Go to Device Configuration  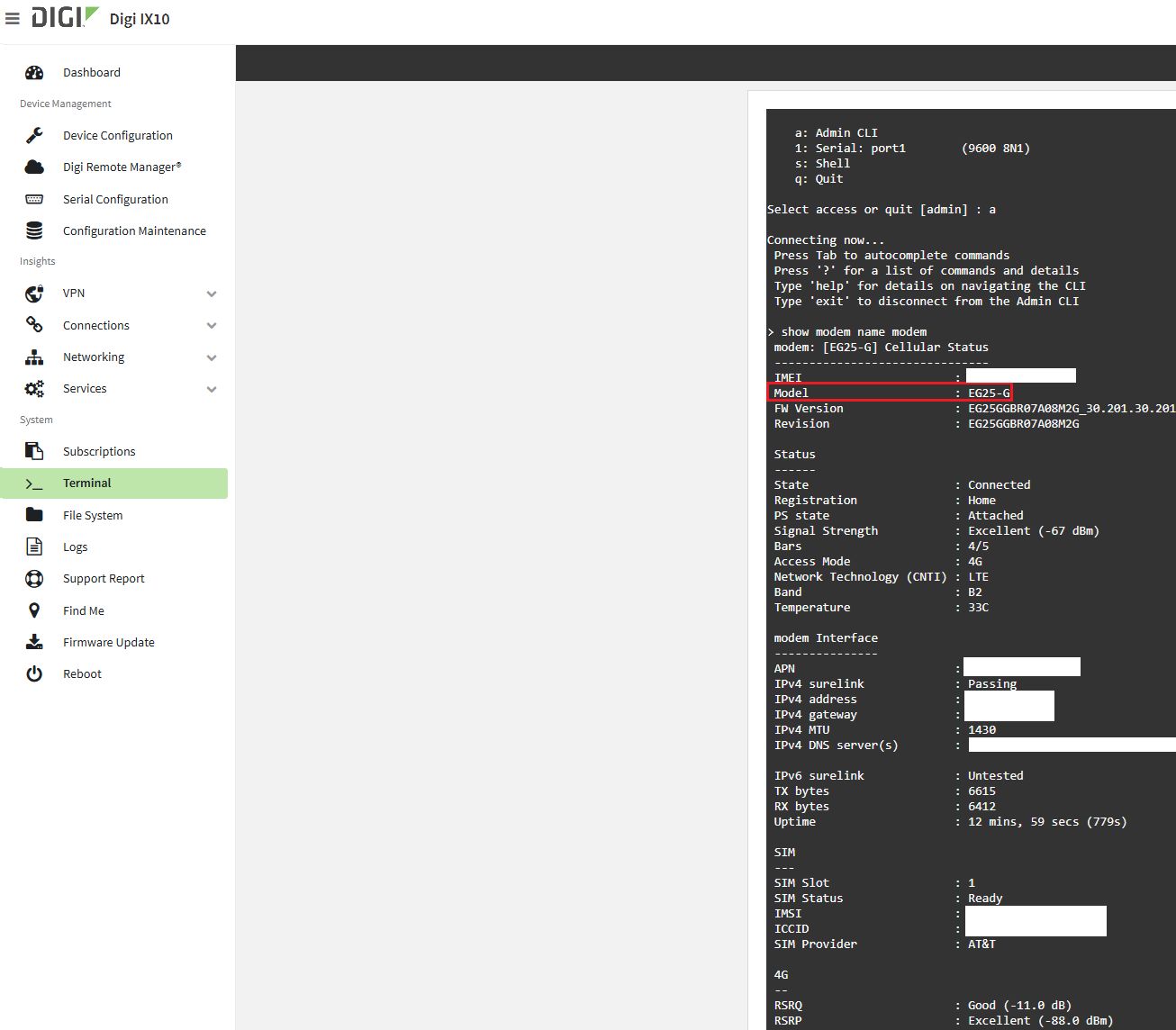(x=118, y=135)
